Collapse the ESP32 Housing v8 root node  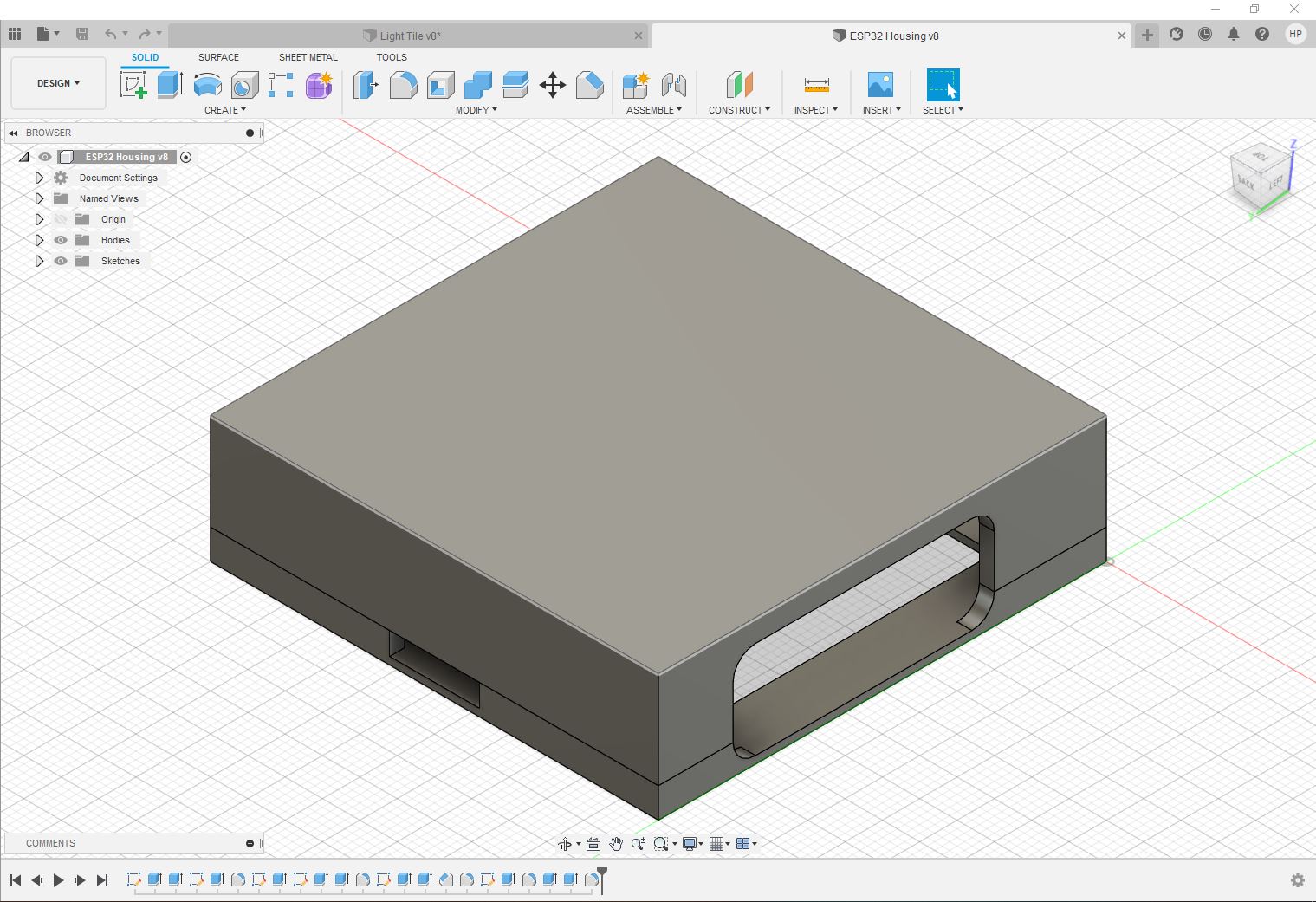tap(24, 157)
